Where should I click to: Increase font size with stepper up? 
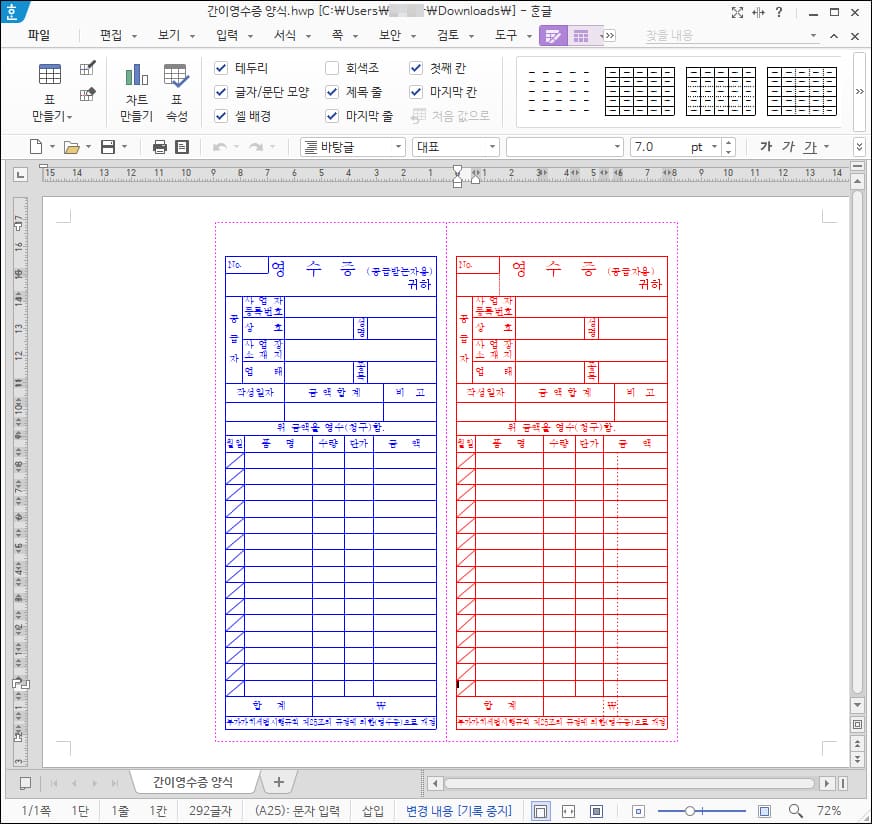point(729,142)
